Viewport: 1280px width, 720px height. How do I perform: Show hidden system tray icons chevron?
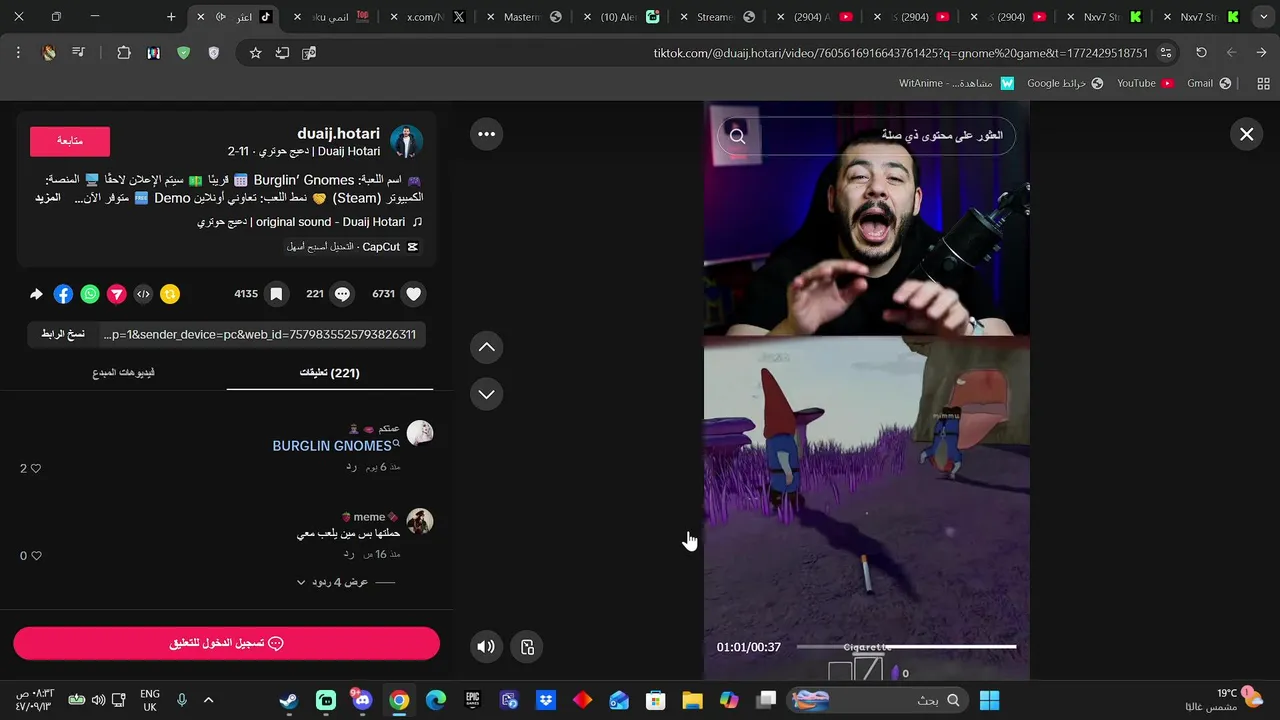pyautogui.click(x=208, y=700)
